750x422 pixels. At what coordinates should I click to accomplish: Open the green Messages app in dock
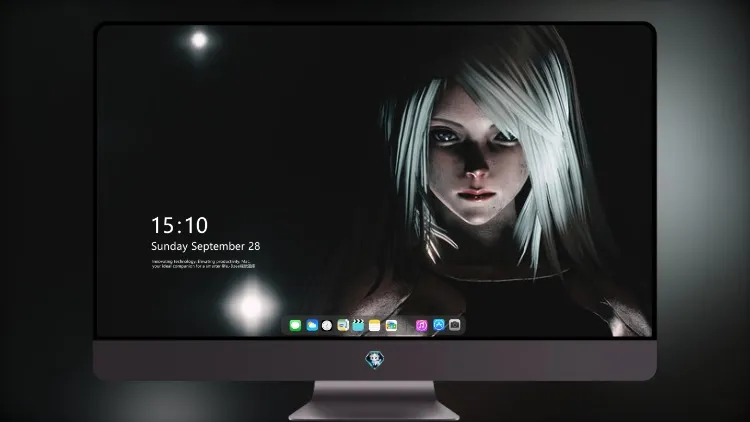coord(295,325)
